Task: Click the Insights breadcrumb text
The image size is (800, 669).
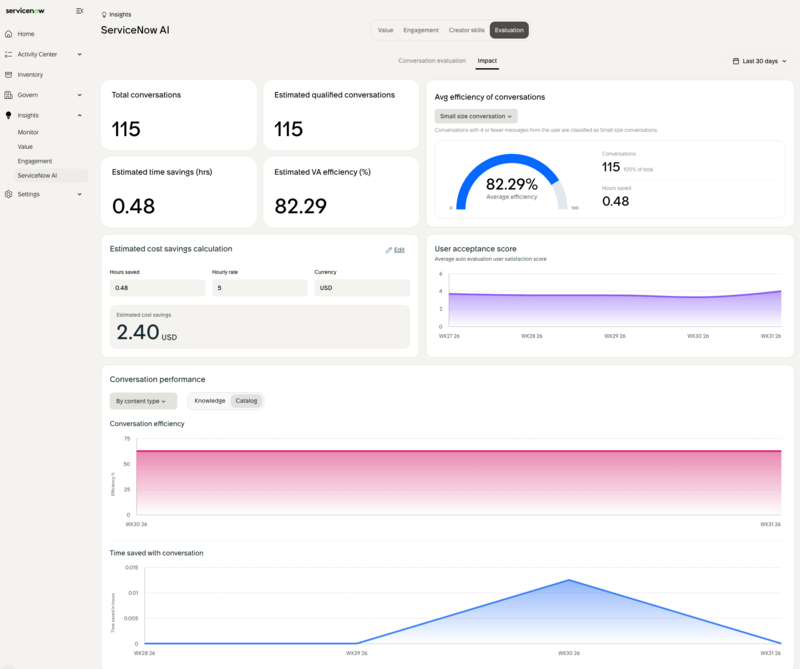Action: click(120, 15)
